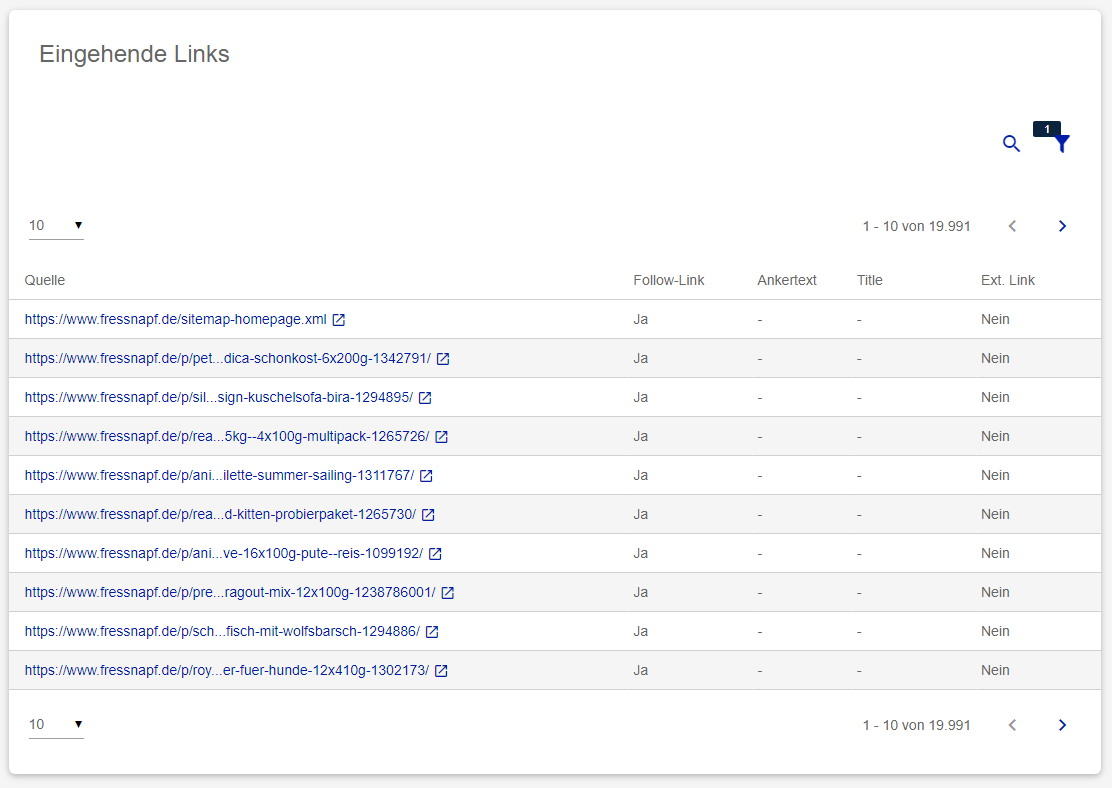Go to previous page at top

coord(1013,226)
